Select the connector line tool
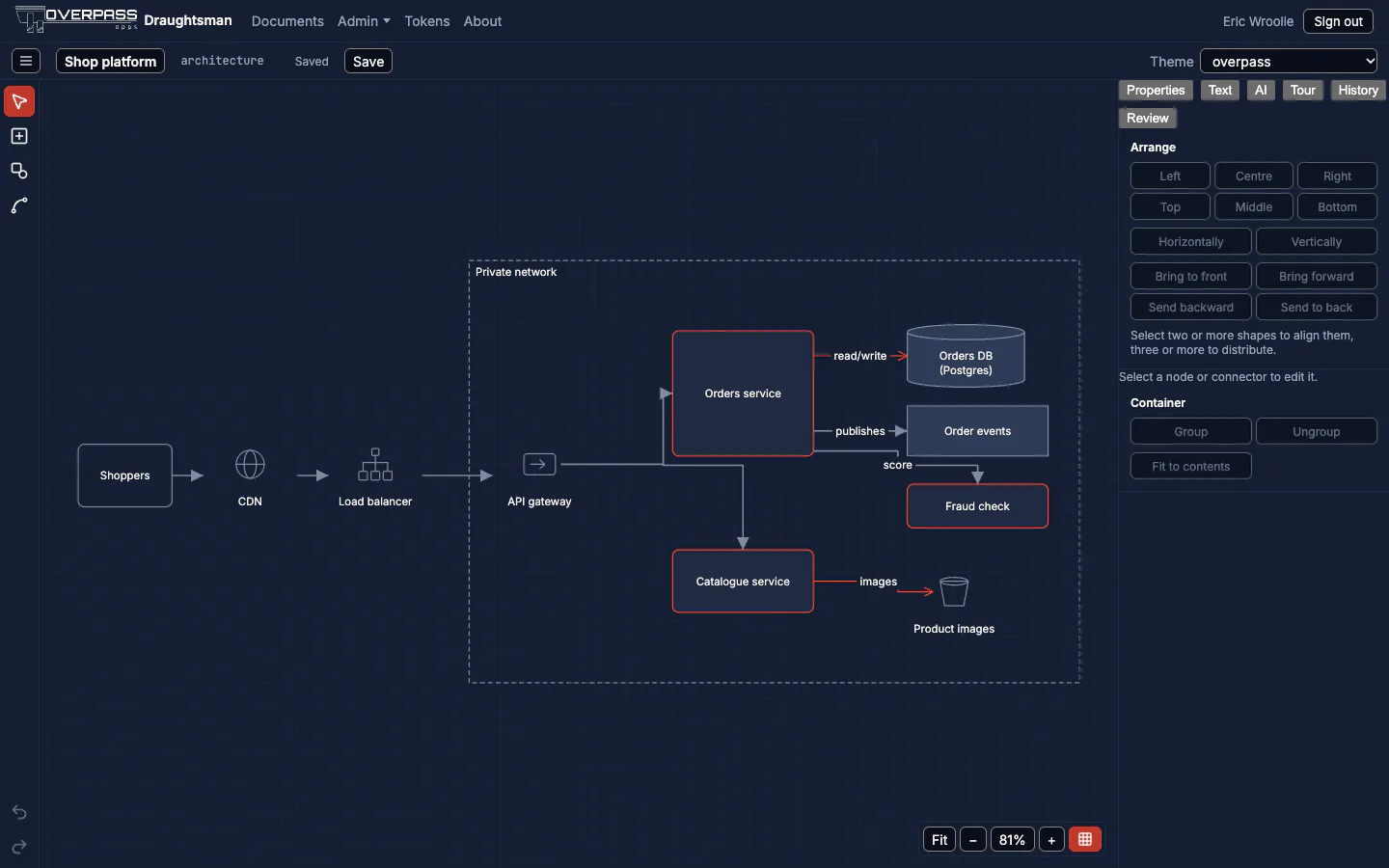1389x868 pixels. coord(19,205)
